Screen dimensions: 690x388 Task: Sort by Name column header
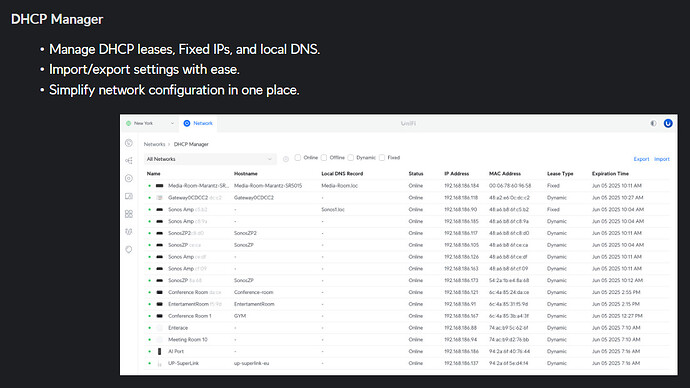click(154, 174)
